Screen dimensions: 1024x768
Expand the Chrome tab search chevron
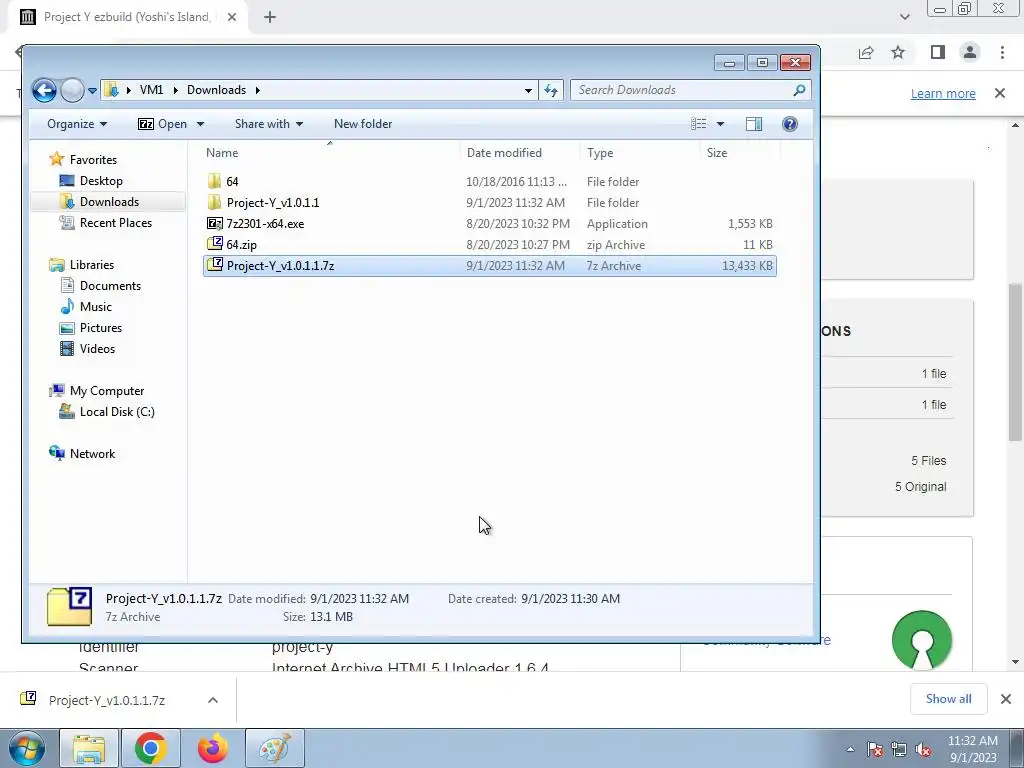pyautogui.click(x=904, y=17)
